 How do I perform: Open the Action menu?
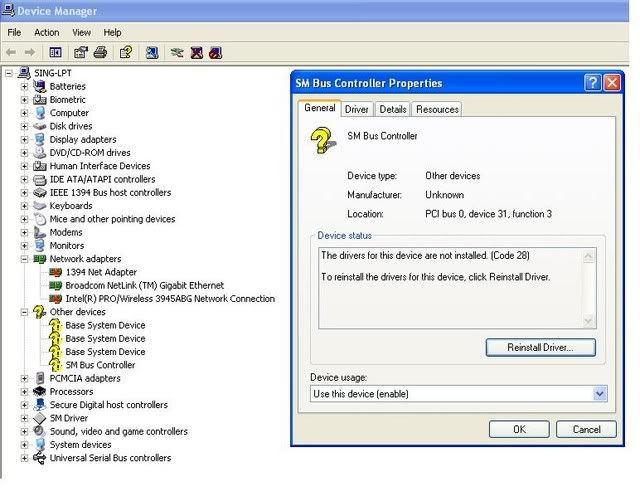(47, 32)
